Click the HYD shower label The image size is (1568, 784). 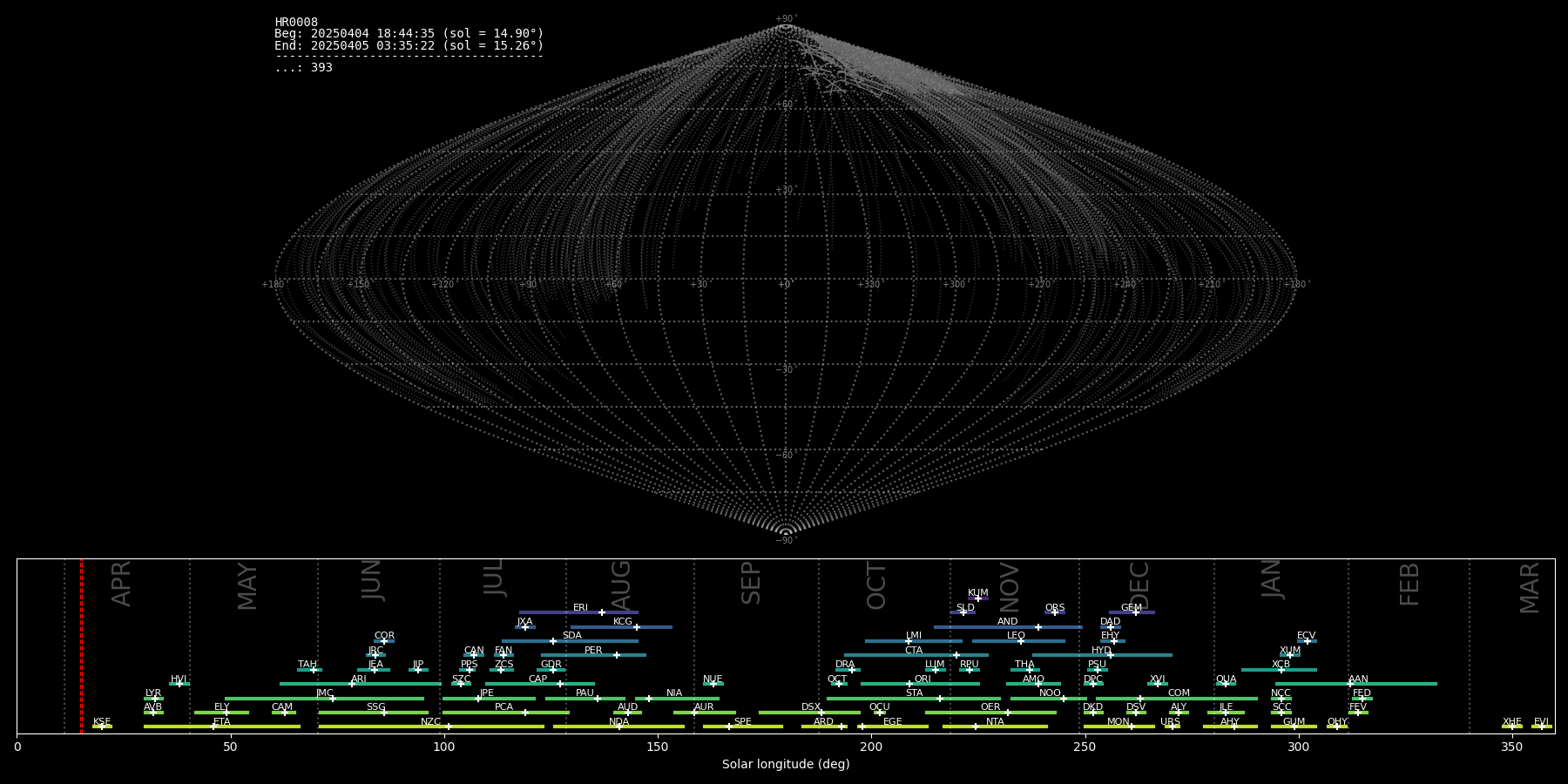point(1101,651)
